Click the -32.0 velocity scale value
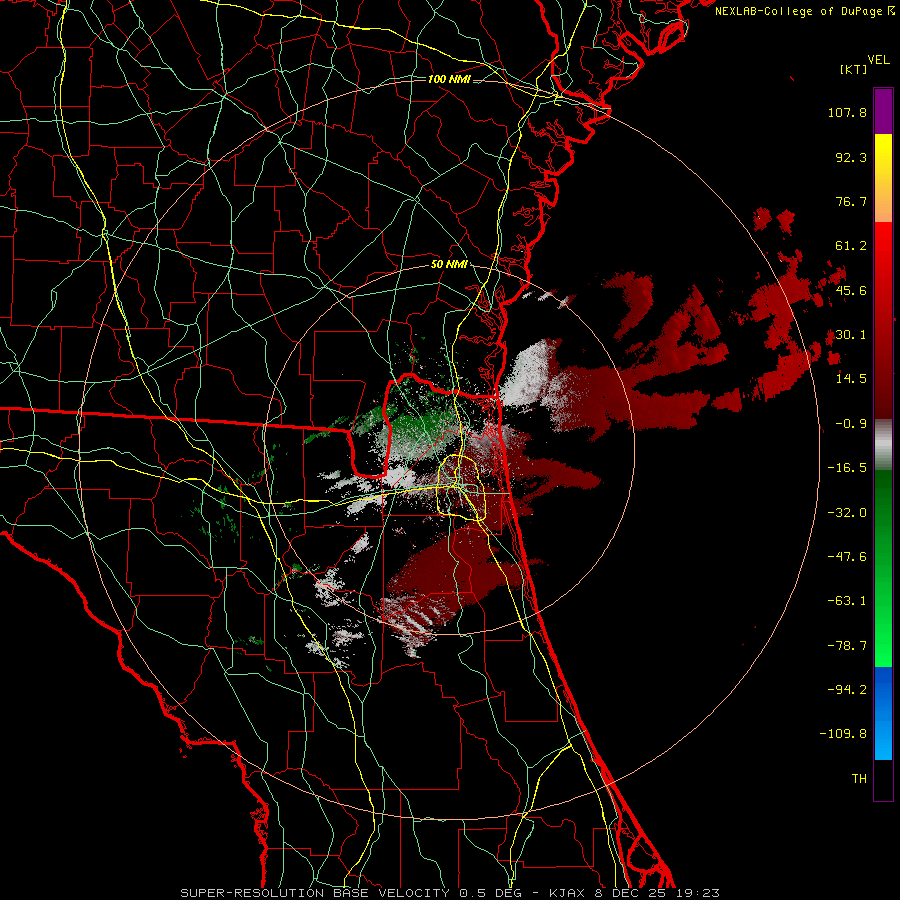The height and width of the screenshot is (900, 900). (x=847, y=513)
